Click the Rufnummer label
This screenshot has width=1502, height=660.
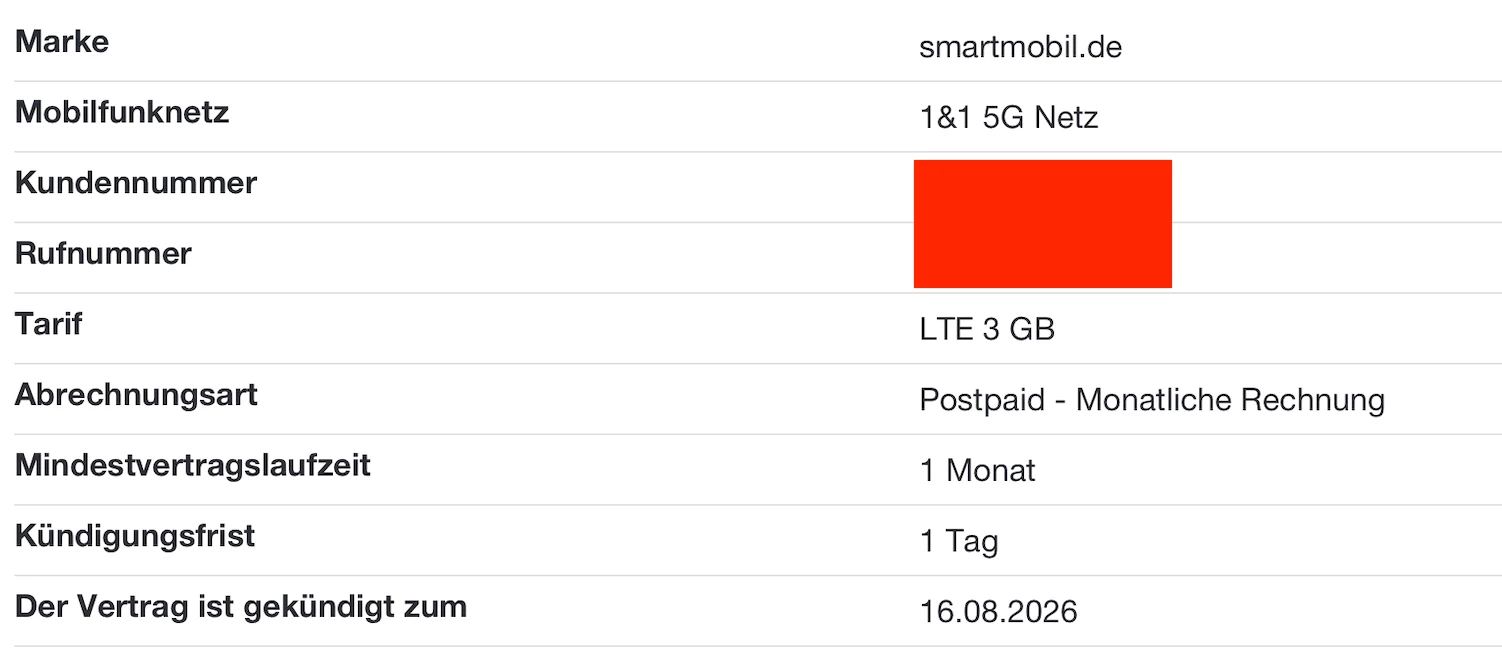(x=103, y=253)
